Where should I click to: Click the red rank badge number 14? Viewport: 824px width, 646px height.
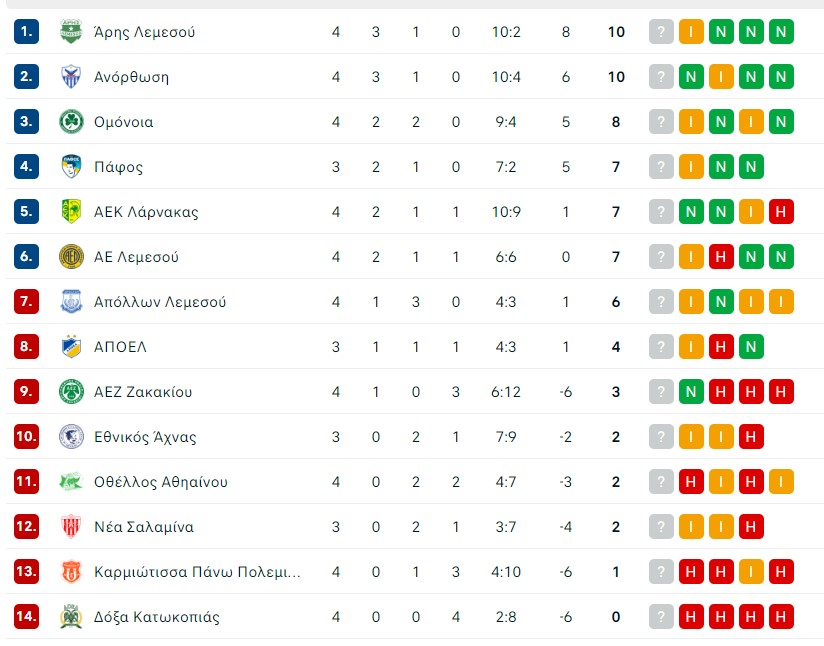click(x=26, y=617)
